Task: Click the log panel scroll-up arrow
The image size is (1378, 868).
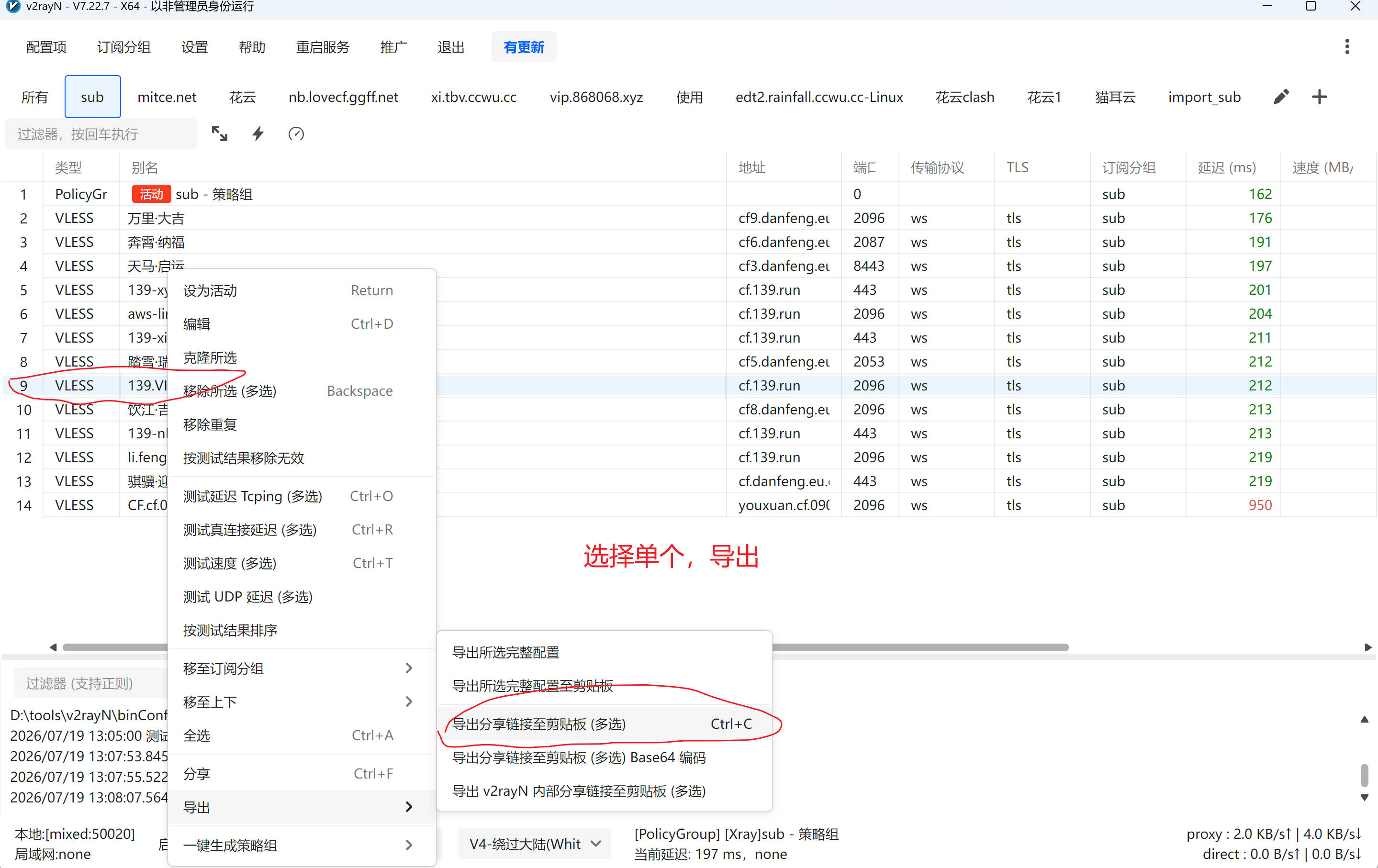Action: 1364,719
